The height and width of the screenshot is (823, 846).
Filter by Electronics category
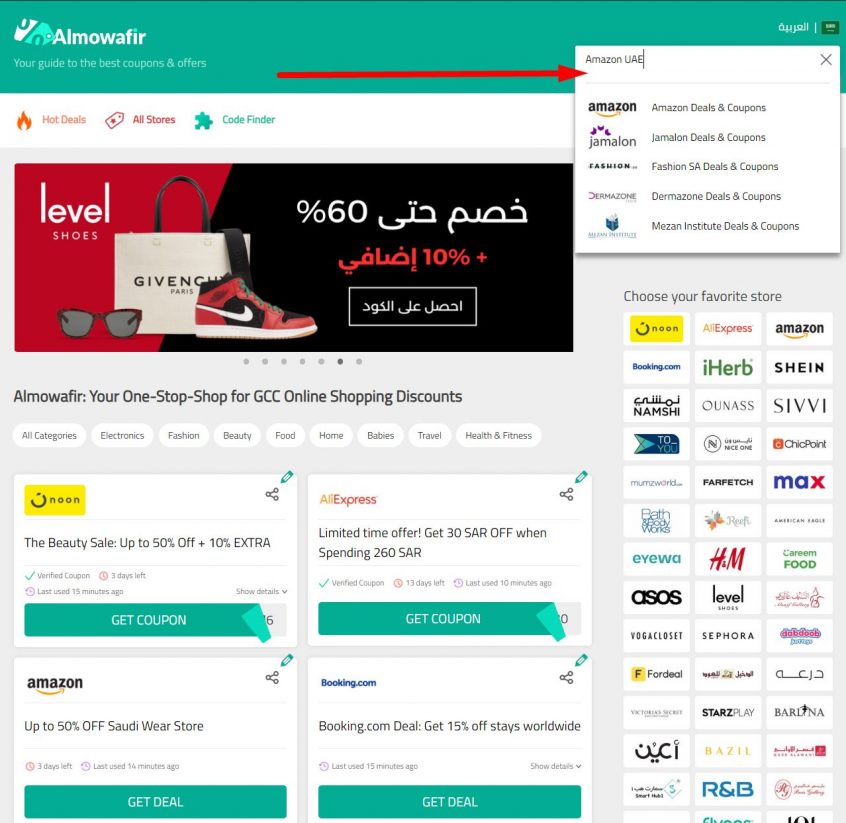pyautogui.click(x=122, y=436)
